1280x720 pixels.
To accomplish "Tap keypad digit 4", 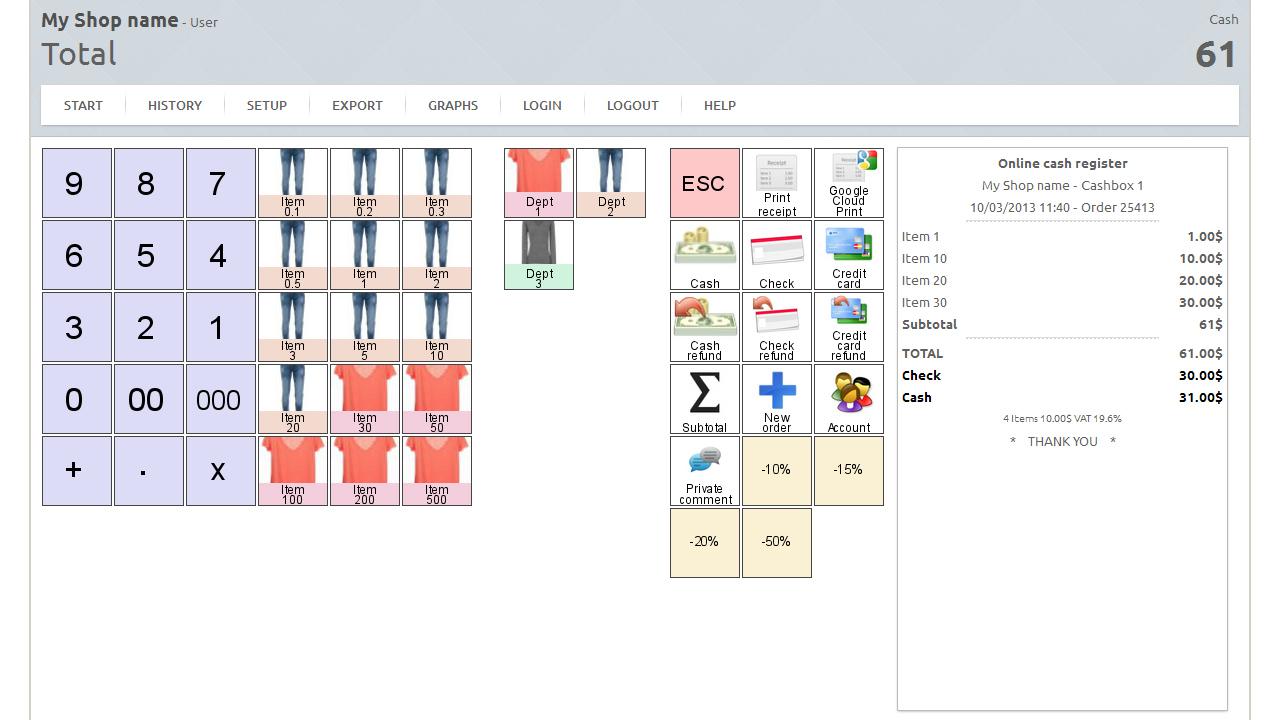I will (x=221, y=255).
